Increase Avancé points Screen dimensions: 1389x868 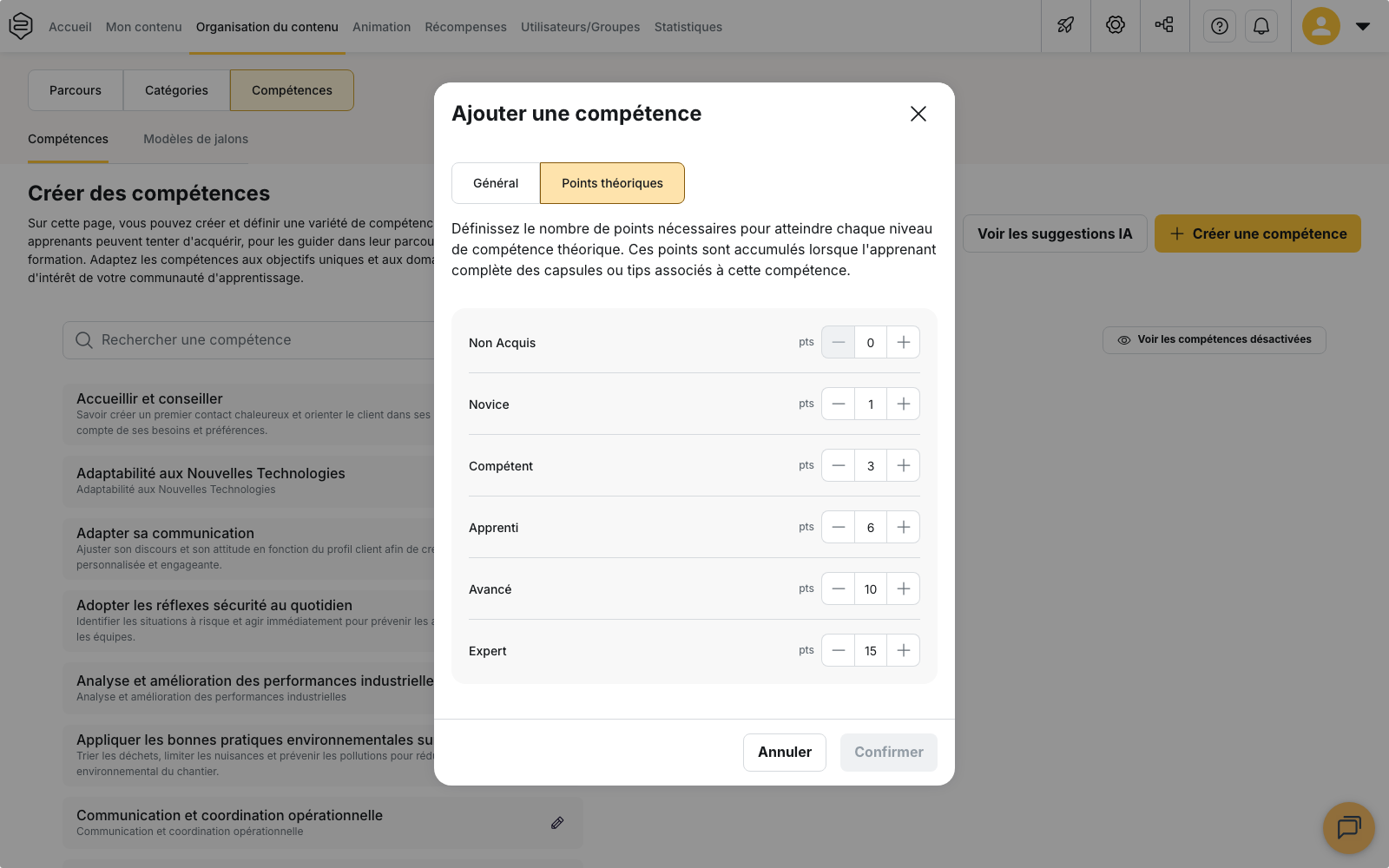(904, 589)
